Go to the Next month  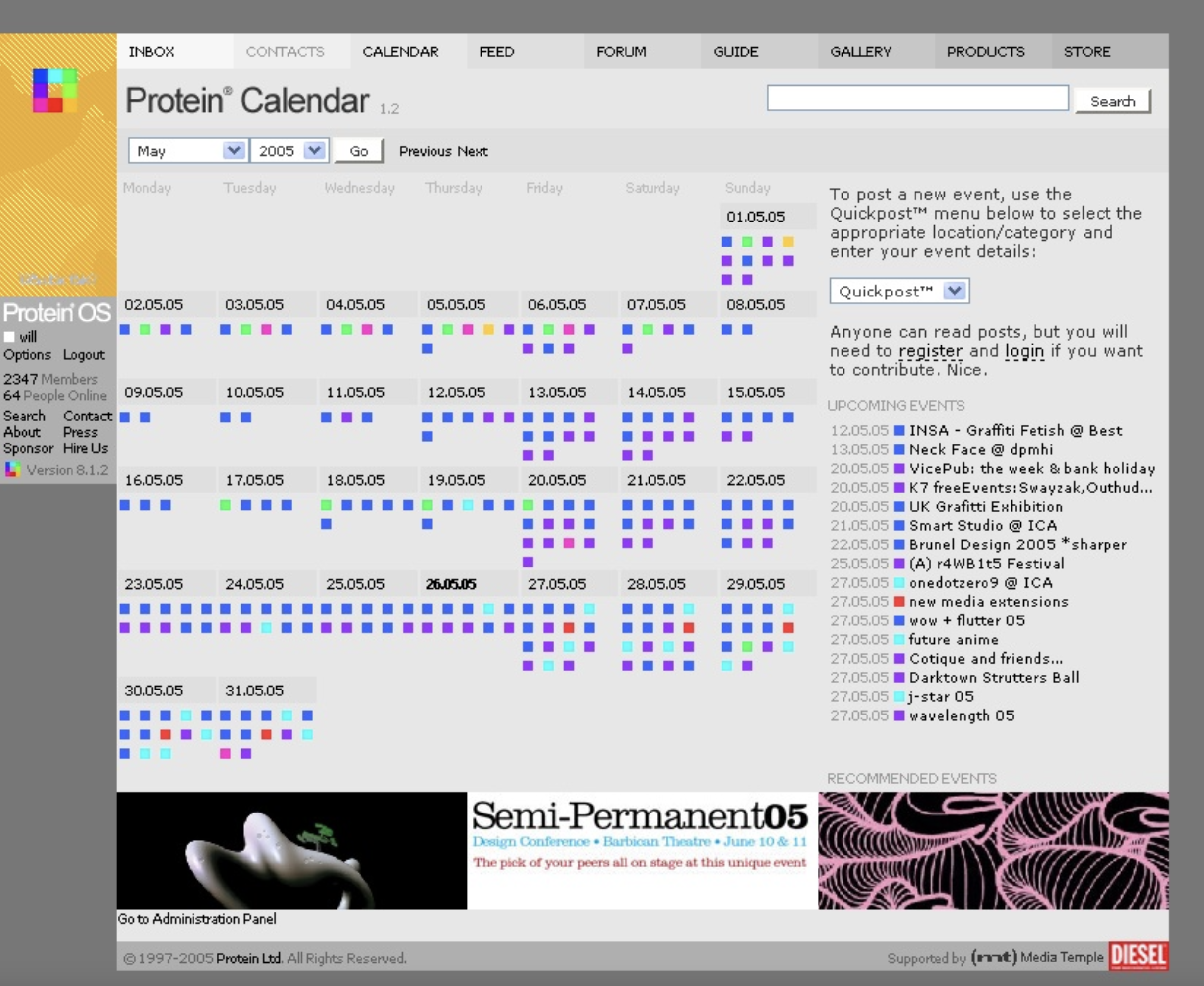[472, 151]
